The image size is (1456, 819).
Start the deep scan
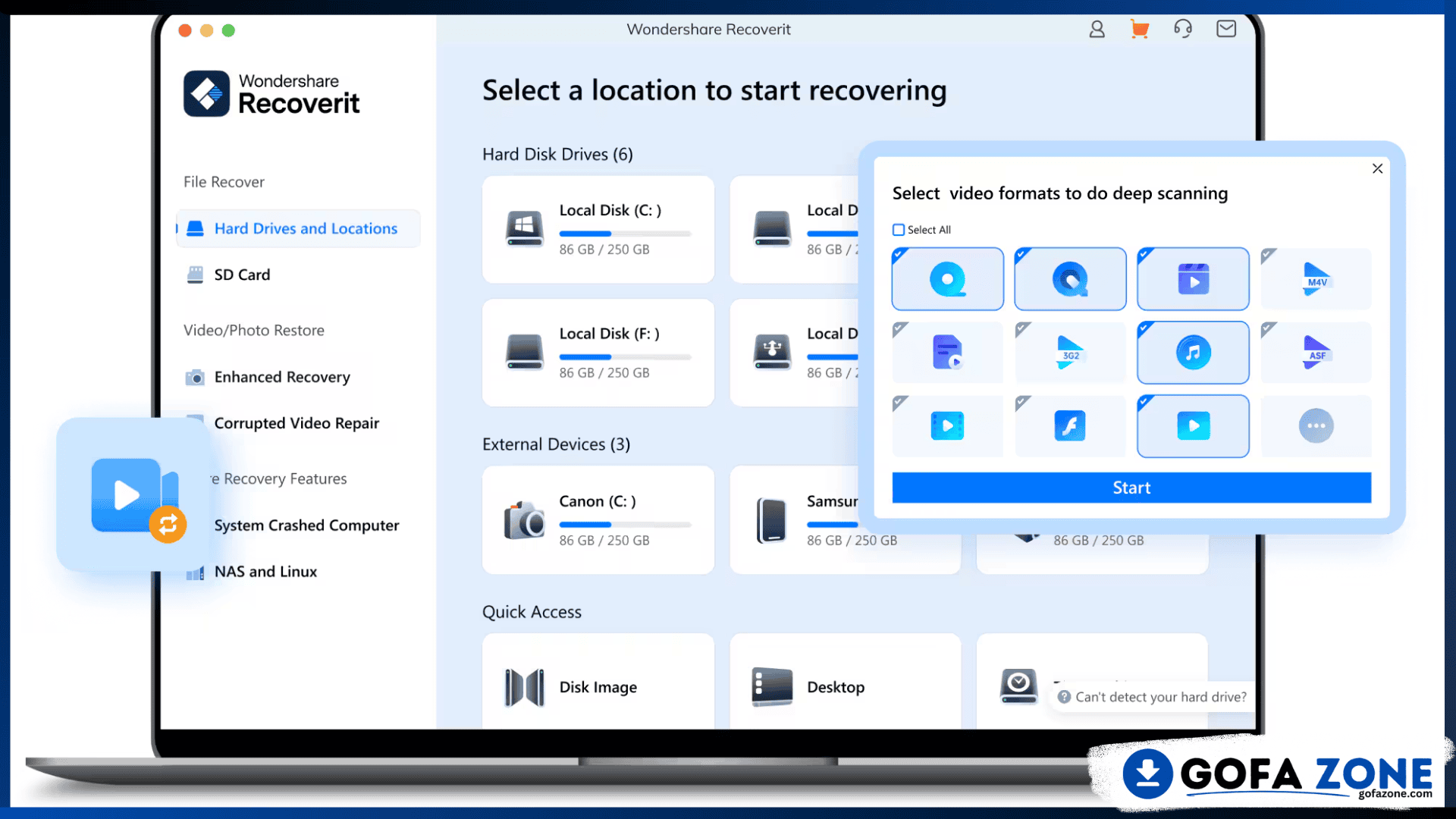[1131, 488]
